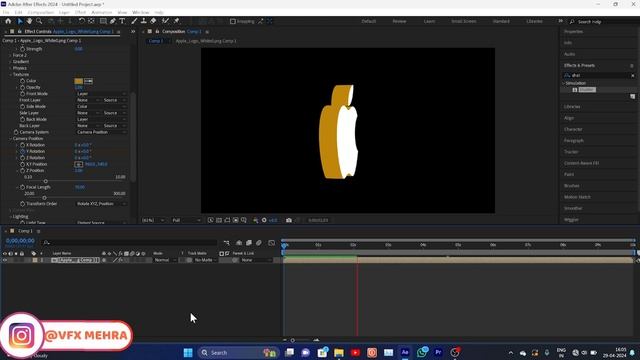Open the Align panel
Viewport: 640px width, 360px height.
[569, 118]
